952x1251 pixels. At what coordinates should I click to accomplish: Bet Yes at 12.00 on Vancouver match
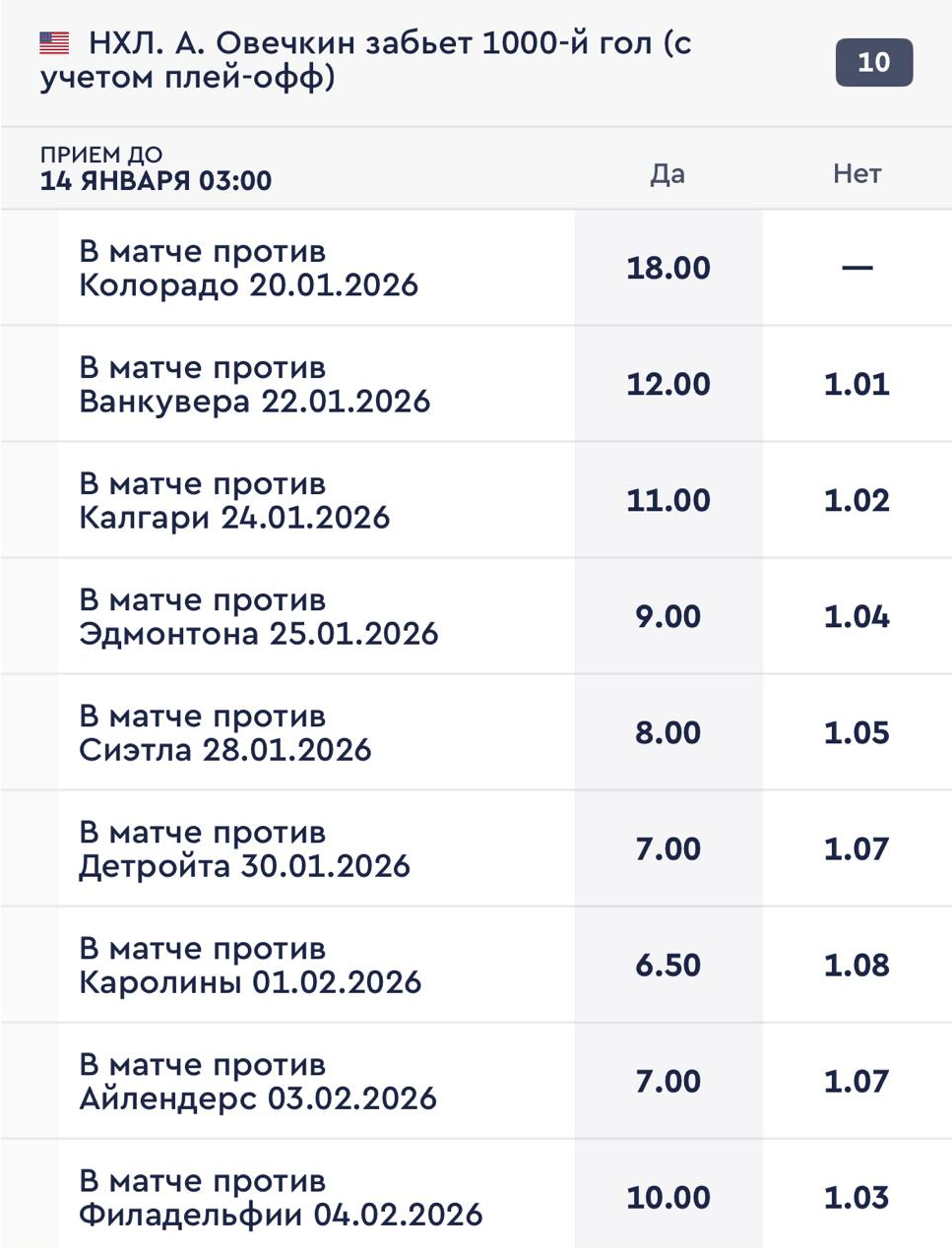(x=668, y=384)
